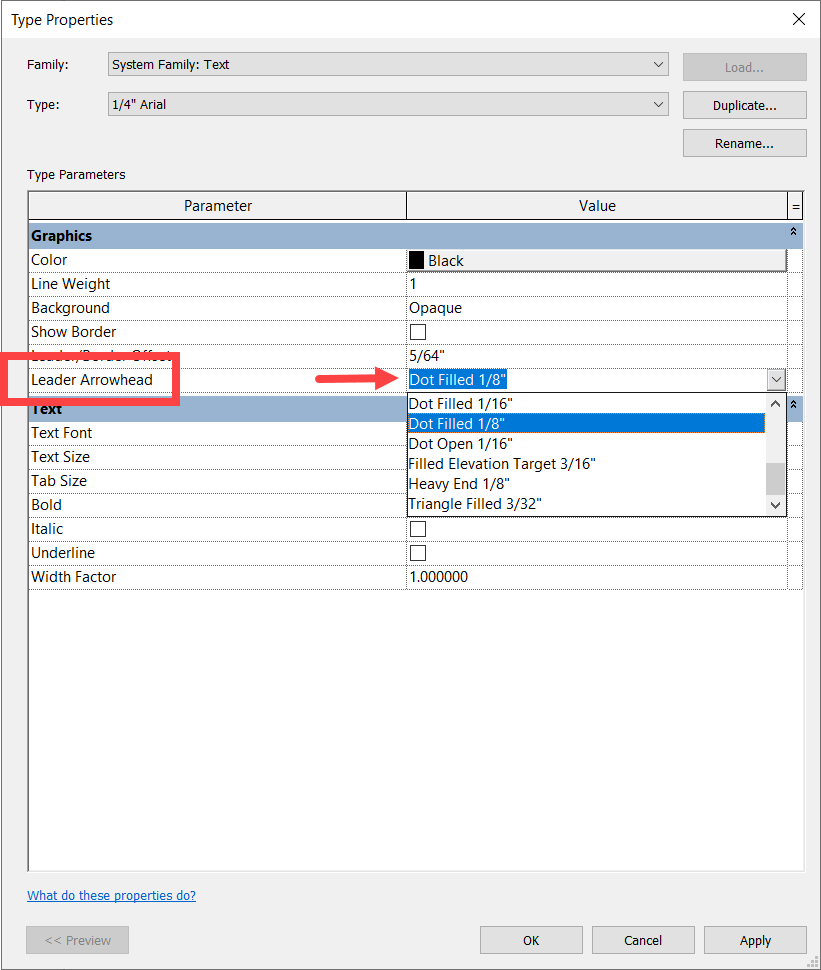Collapse the Graphics parameter group
The image size is (821, 970).
793,235
